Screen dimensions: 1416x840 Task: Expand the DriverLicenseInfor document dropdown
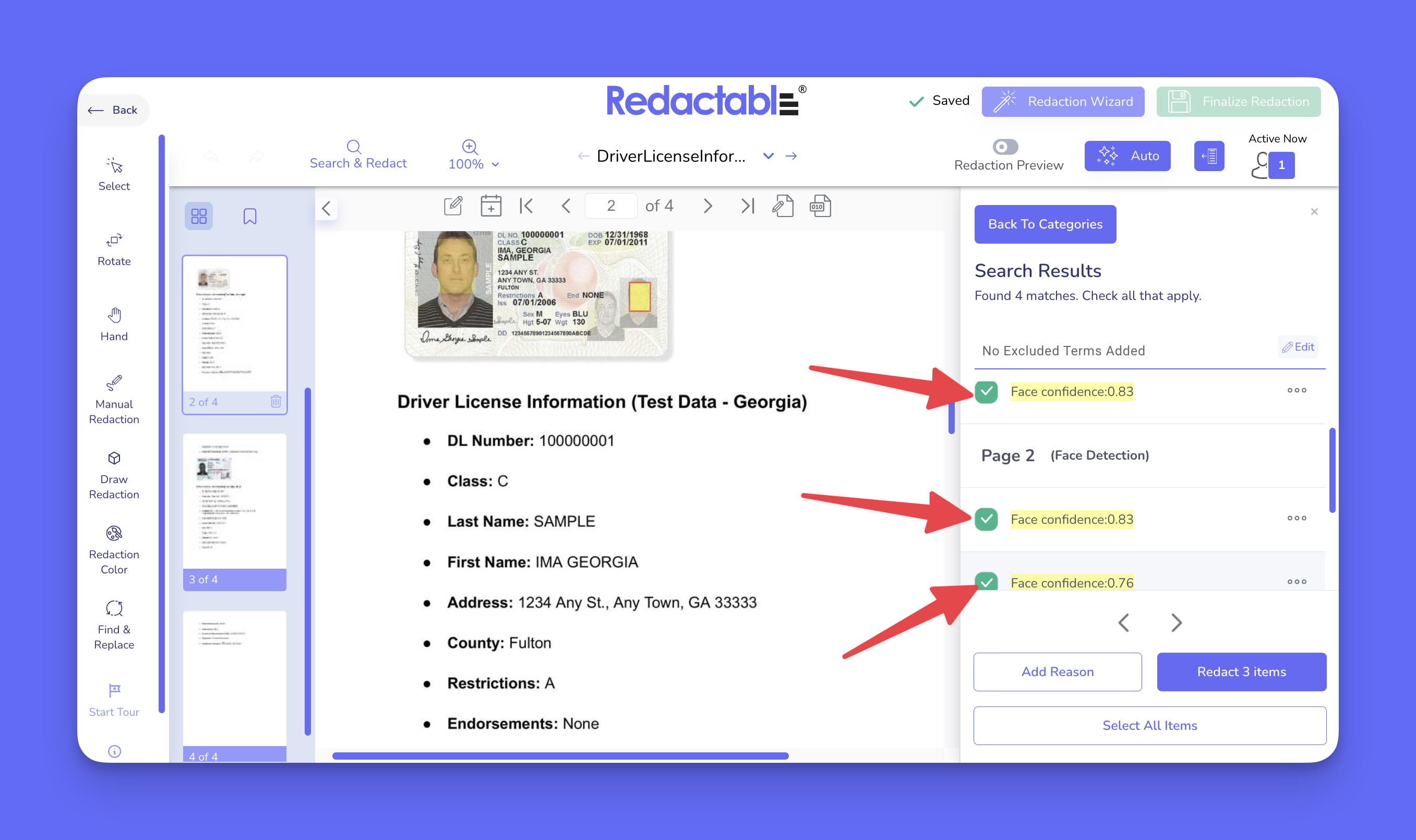[x=767, y=155]
